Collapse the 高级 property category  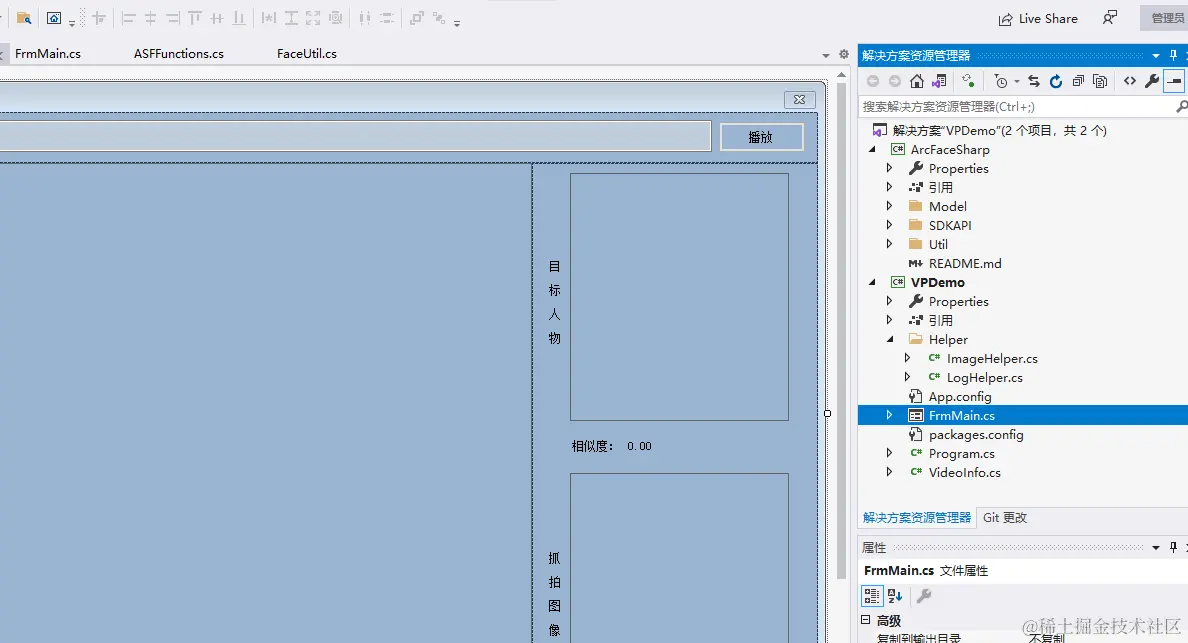(x=866, y=620)
